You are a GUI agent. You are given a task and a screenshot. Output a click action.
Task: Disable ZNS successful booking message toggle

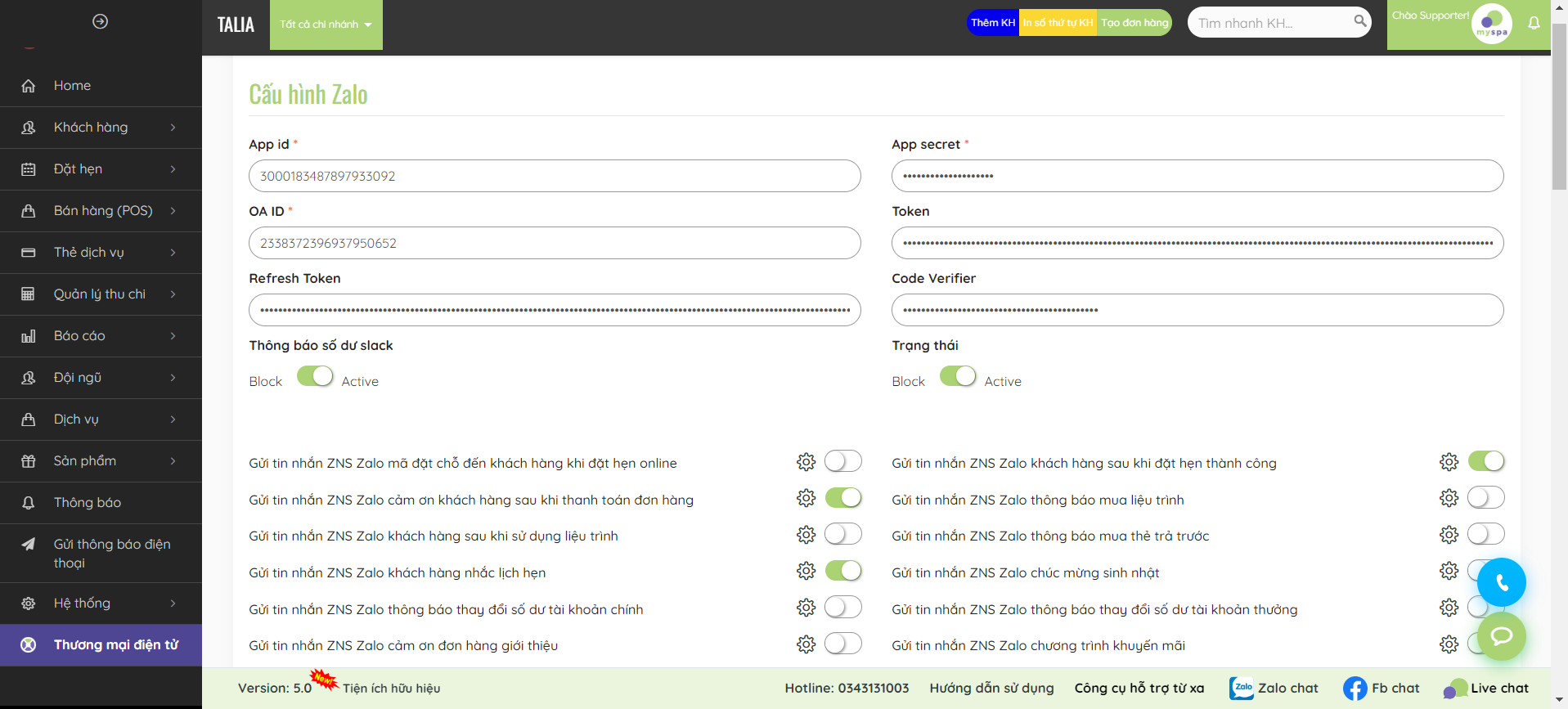(1486, 461)
